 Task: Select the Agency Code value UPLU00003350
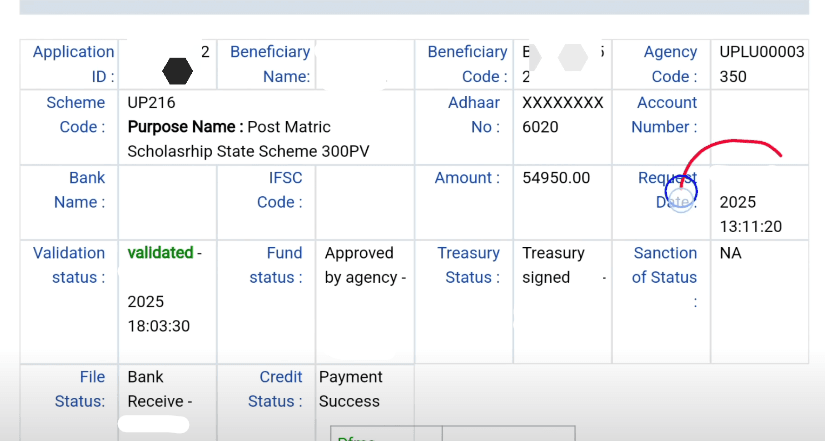(x=761, y=64)
